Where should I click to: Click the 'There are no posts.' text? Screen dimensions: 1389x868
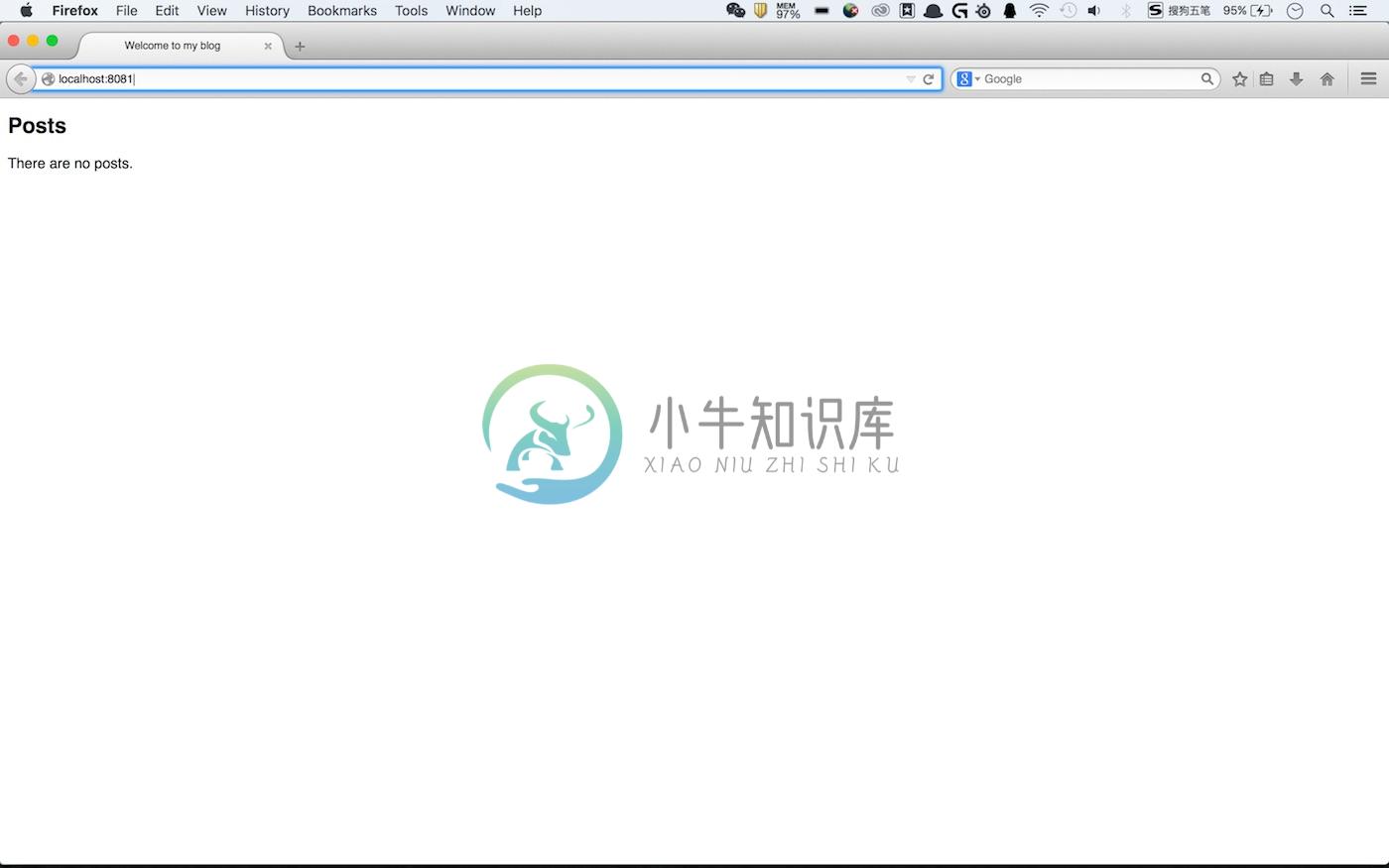(x=70, y=164)
